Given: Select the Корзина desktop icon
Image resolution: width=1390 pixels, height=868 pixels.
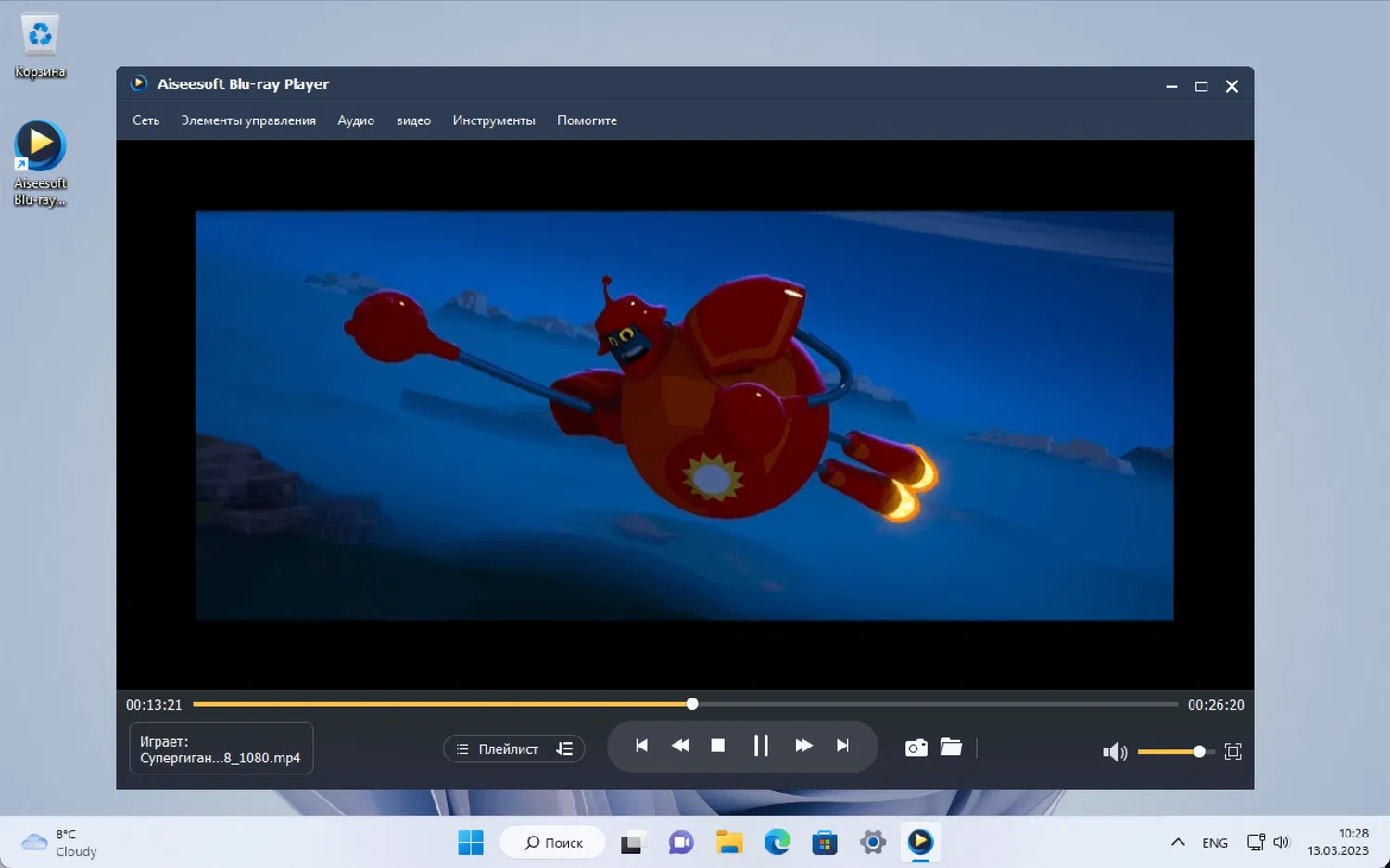Looking at the screenshot, I should point(40,45).
